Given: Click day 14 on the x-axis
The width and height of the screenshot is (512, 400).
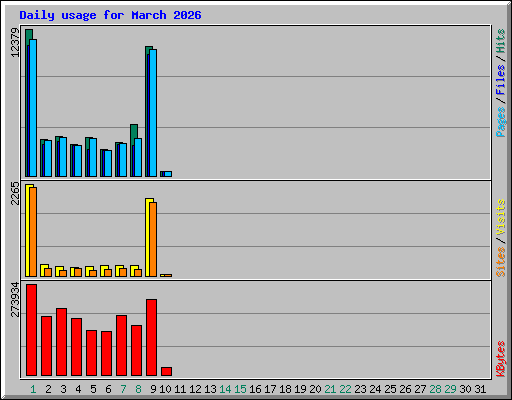Looking at the screenshot, I should click(225, 389).
